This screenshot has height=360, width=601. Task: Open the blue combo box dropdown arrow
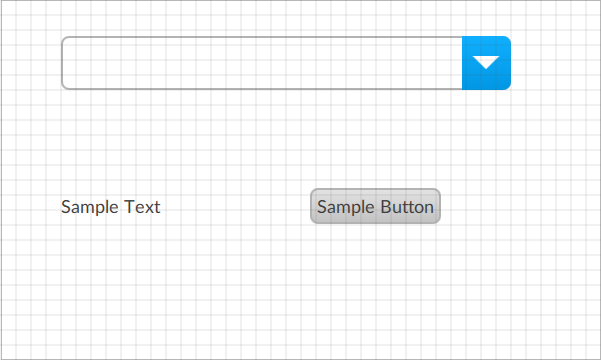point(486,63)
